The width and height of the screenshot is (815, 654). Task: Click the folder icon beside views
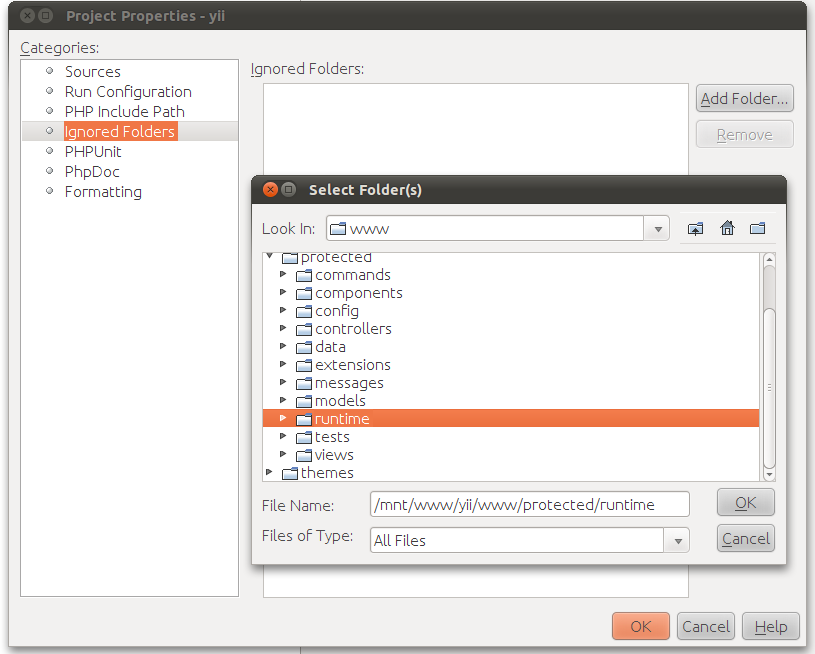pyautogui.click(x=304, y=455)
